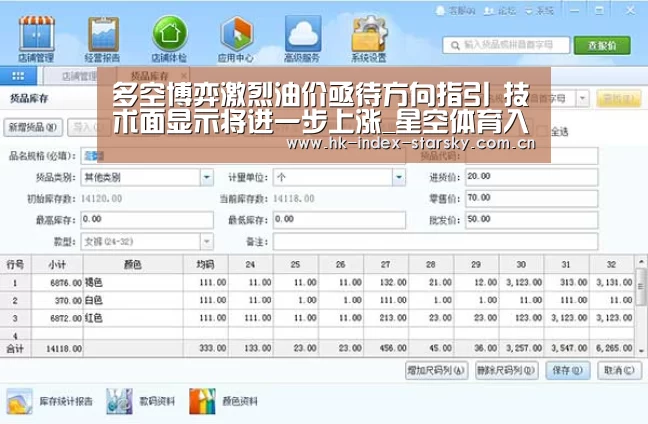Switch to the 货品库存 tab
The width and height of the screenshot is (648, 424).
[150, 76]
